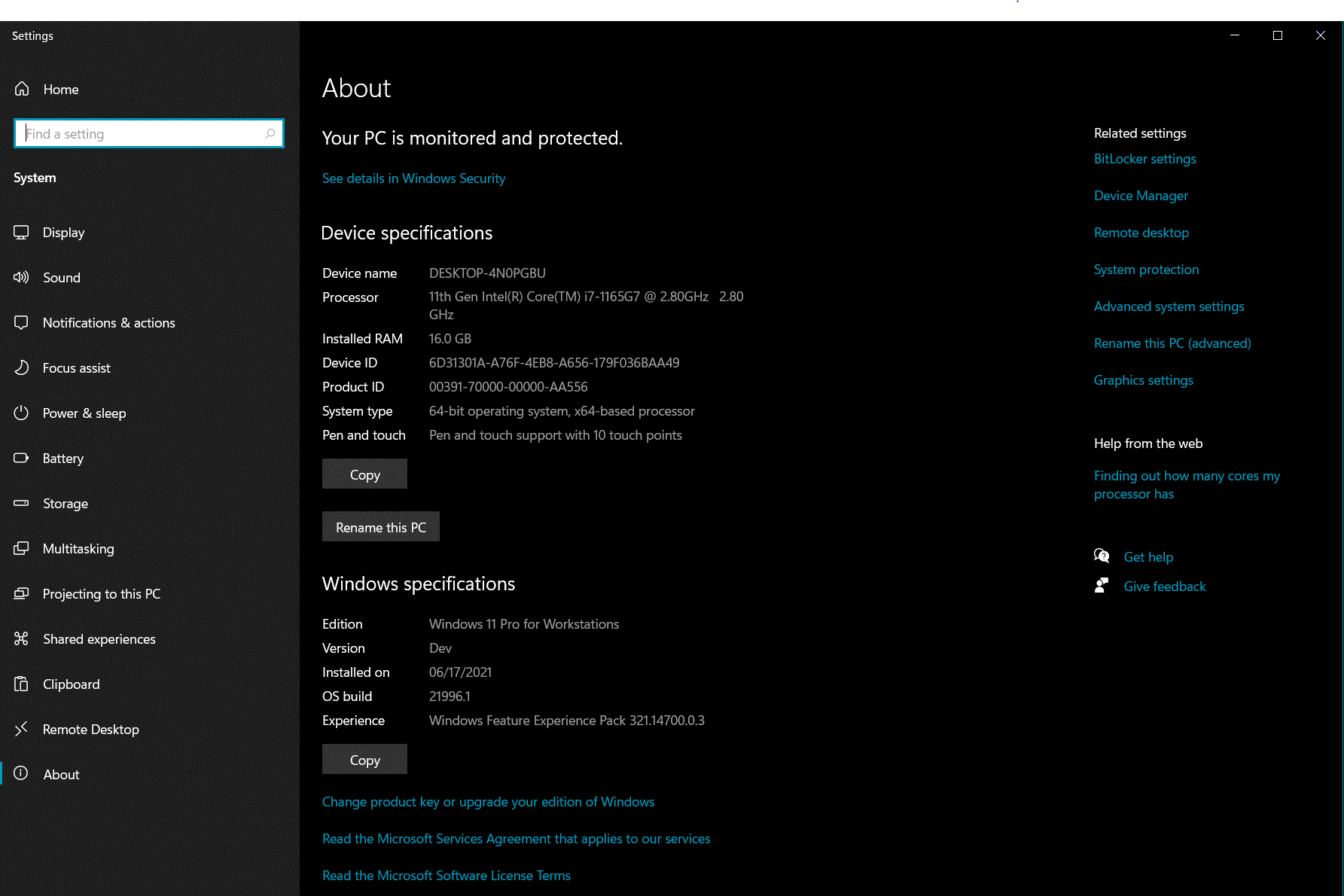Click the search magnifier icon
The image size is (1344, 896).
(x=270, y=133)
